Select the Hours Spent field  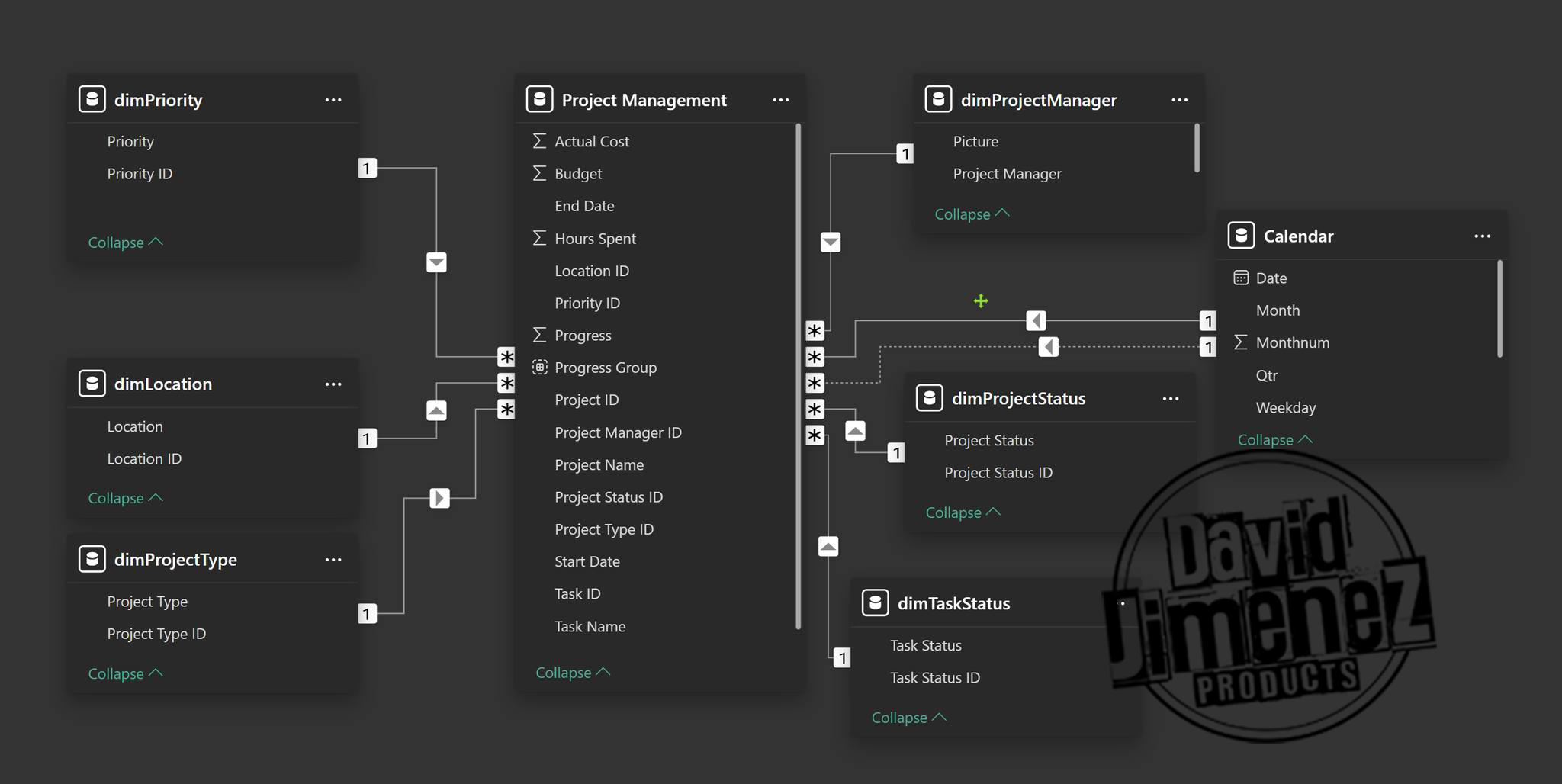click(x=595, y=239)
